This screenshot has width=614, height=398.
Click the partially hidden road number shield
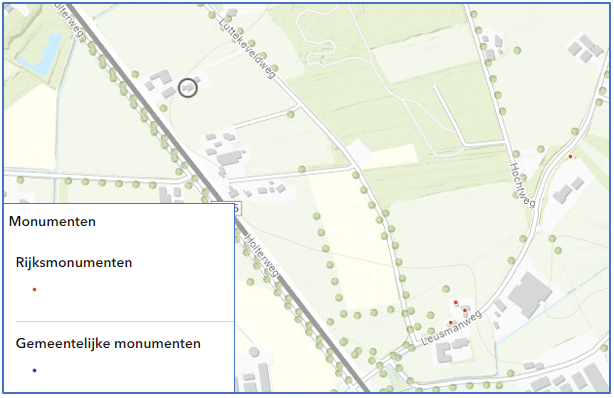237,208
